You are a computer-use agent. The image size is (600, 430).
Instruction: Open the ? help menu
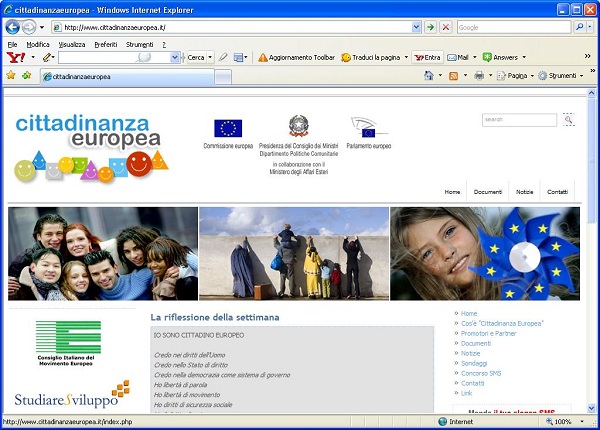coord(164,44)
